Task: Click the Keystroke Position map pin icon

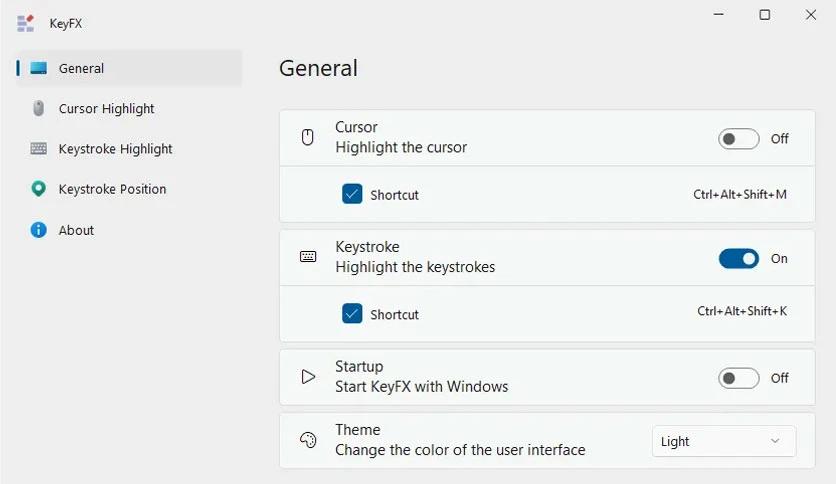Action: click(38, 189)
